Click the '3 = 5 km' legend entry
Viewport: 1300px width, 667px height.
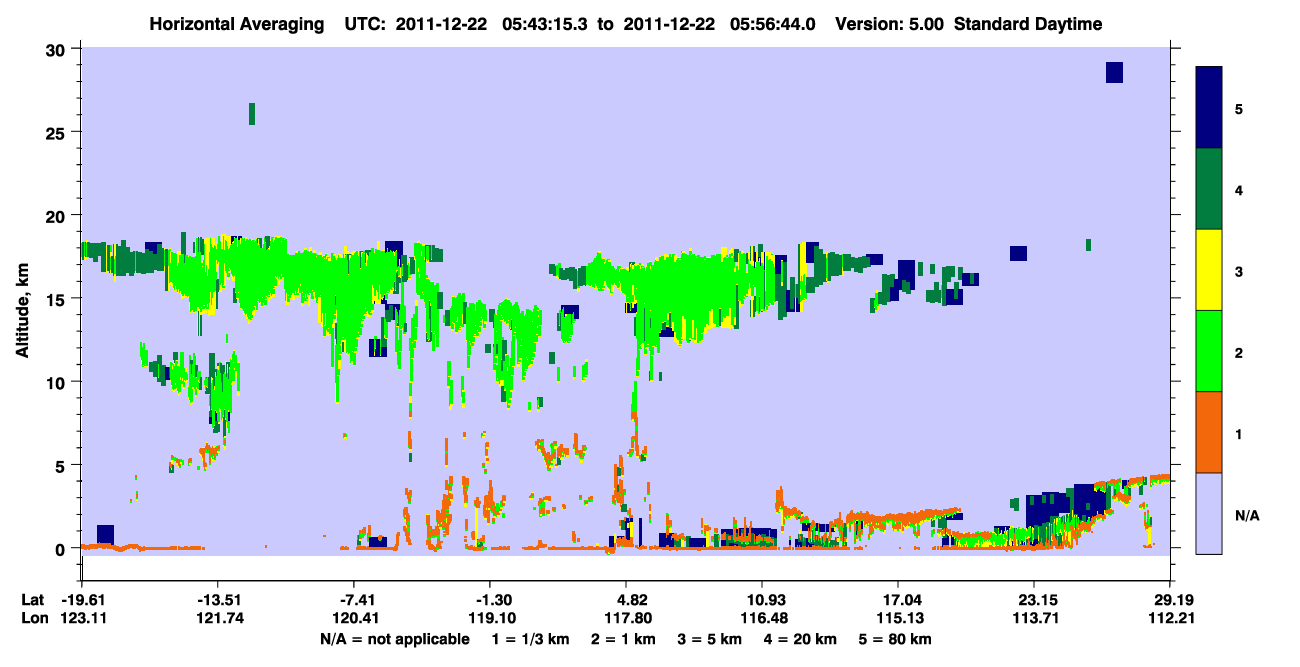pos(709,639)
